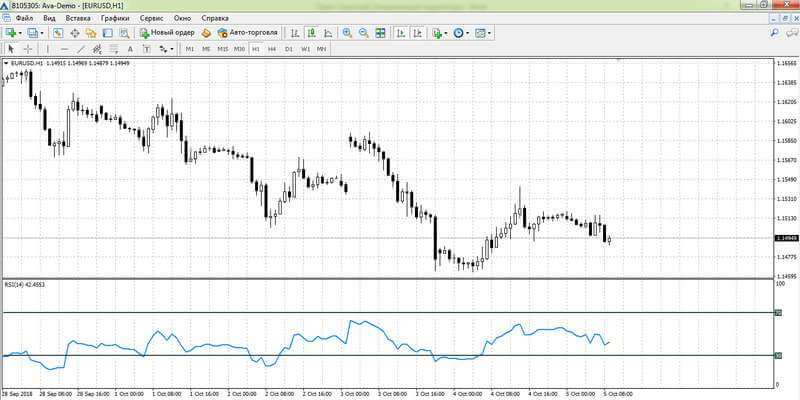Select the MN monthly timeframe
This screenshot has height=400, width=800.
(x=321, y=49)
